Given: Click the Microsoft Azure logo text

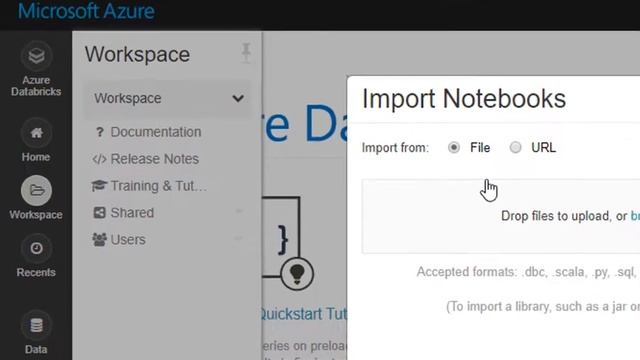Looking at the screenshot, I should (86, 11).
